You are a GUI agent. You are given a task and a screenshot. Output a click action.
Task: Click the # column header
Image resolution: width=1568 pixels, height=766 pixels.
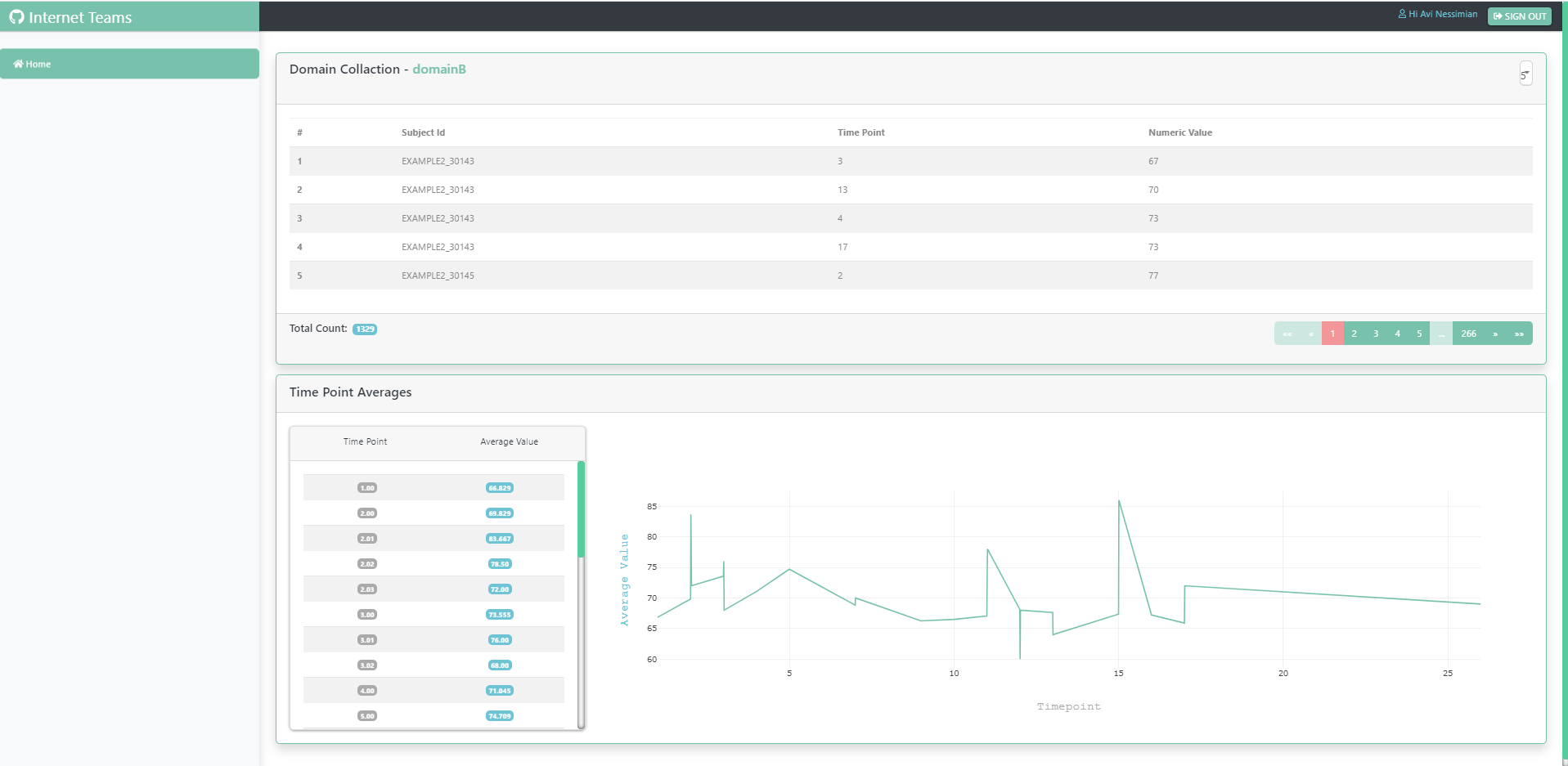click(x=299, y=132)
